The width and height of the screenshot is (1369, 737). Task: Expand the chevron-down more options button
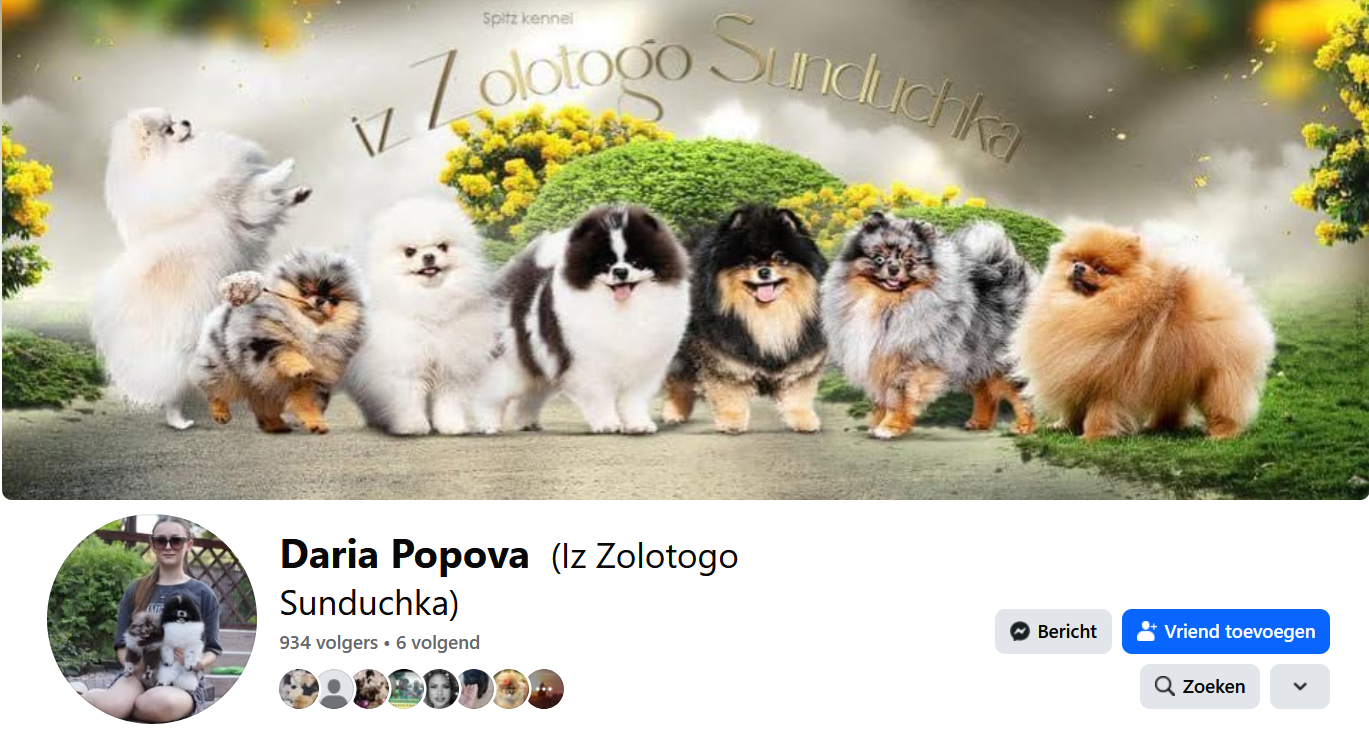(x=1300, y=686)
